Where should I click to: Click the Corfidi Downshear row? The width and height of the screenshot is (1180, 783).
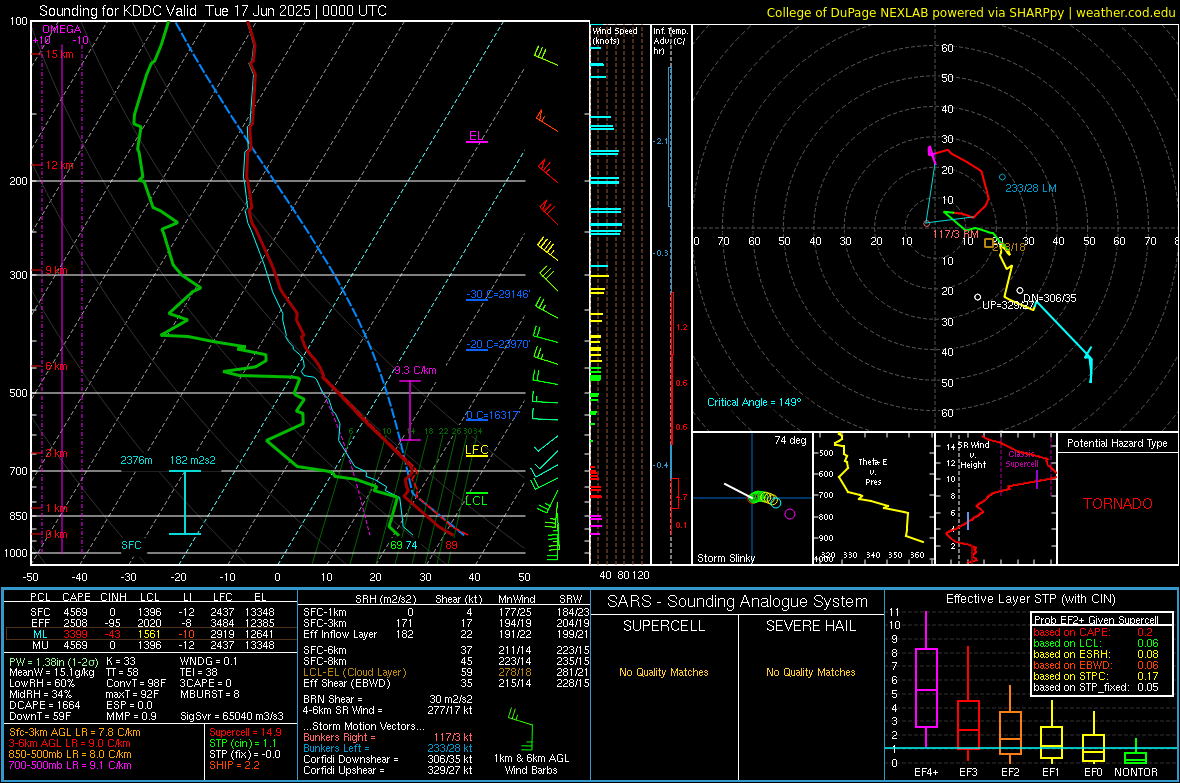pyautogui.click(x=388, y=759)
